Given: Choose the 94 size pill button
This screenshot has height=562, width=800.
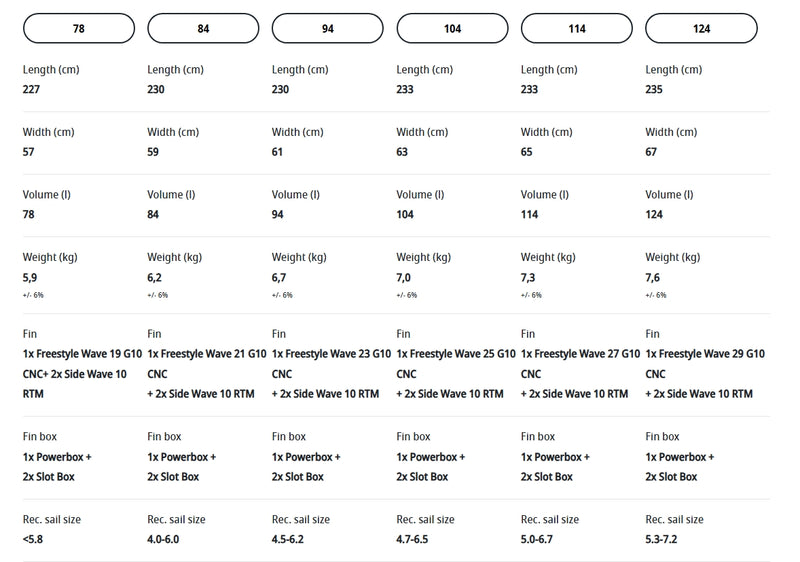Looking at the screenshot, I should 328,29.
